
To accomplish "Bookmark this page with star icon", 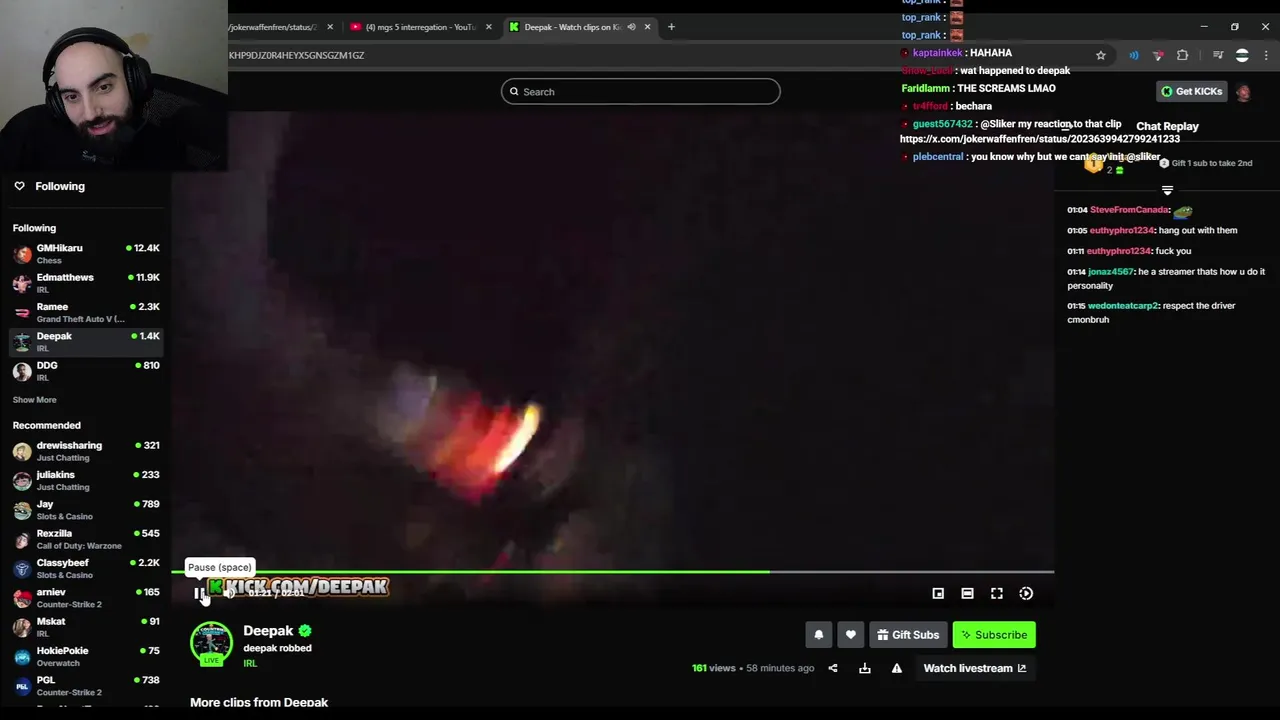I will [x=1101, y=55].
